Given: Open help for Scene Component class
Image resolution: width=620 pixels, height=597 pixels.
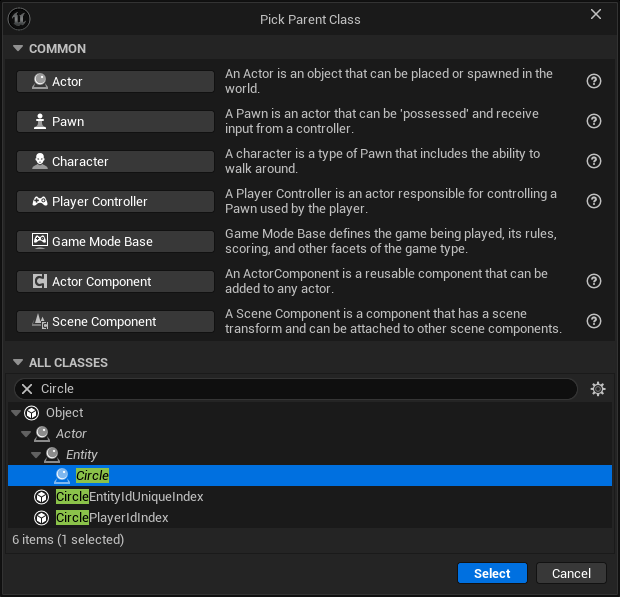Looking at the screenshot, I should coord(594,321).
